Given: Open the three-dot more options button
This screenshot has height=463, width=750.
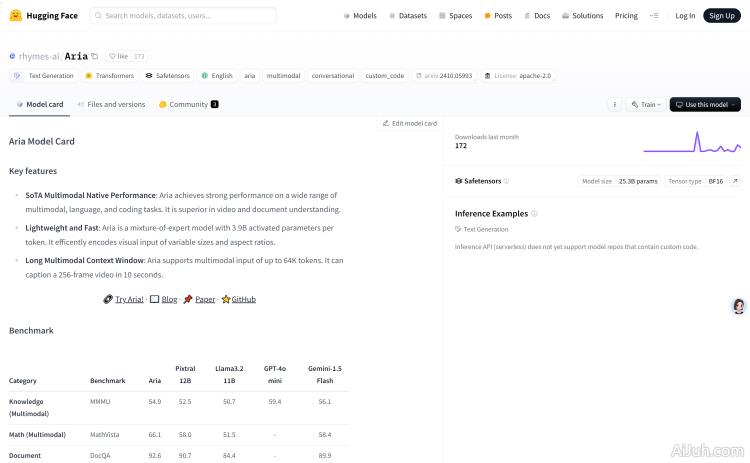Looking at the screenshot, I should pos(615,104).
